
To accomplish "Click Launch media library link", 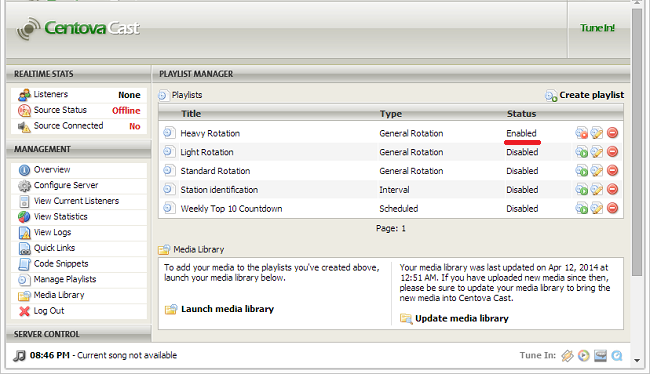I will [227, 309].
